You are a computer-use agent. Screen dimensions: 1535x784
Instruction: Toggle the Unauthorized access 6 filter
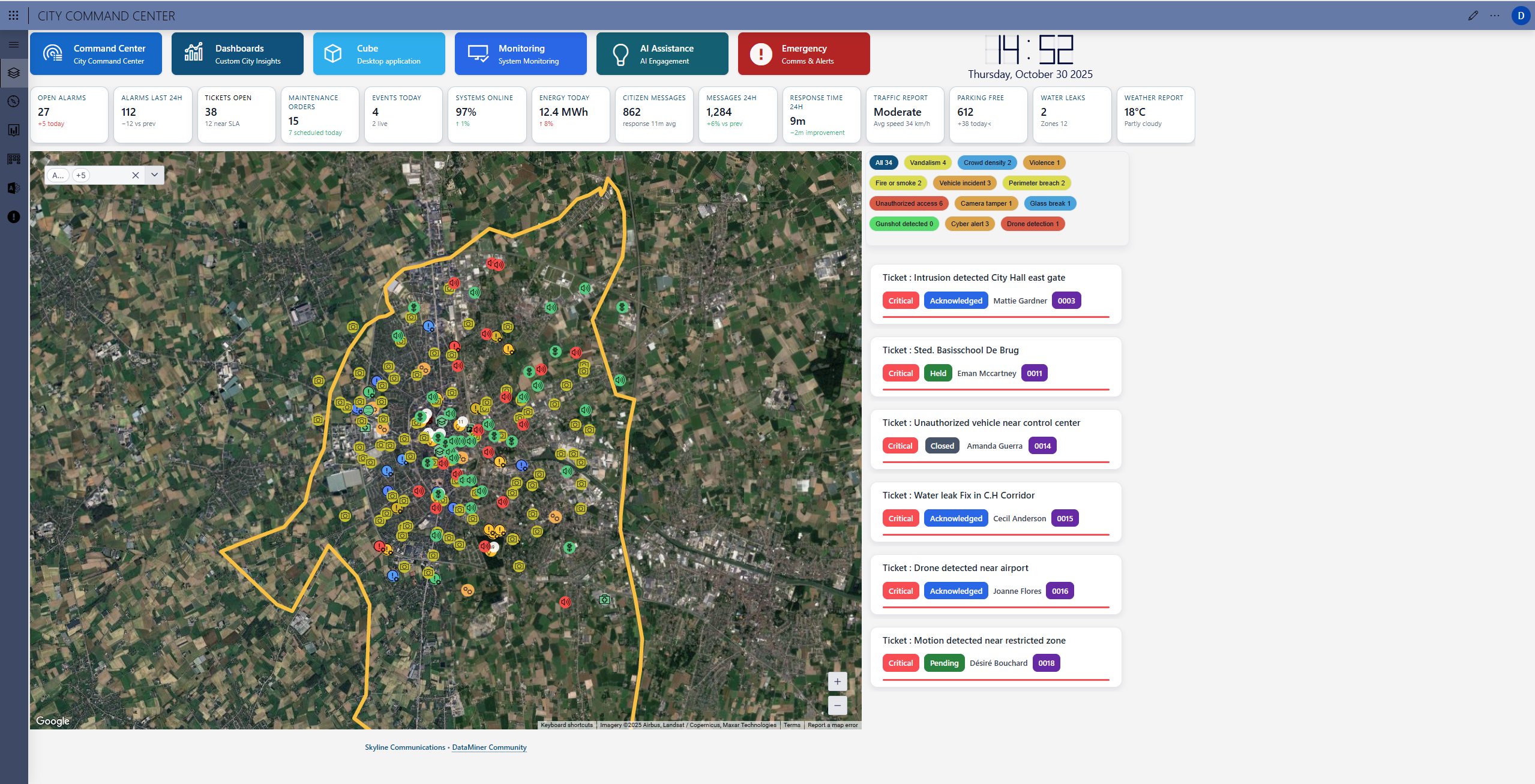pyautogui.click(x=909, y=203)
